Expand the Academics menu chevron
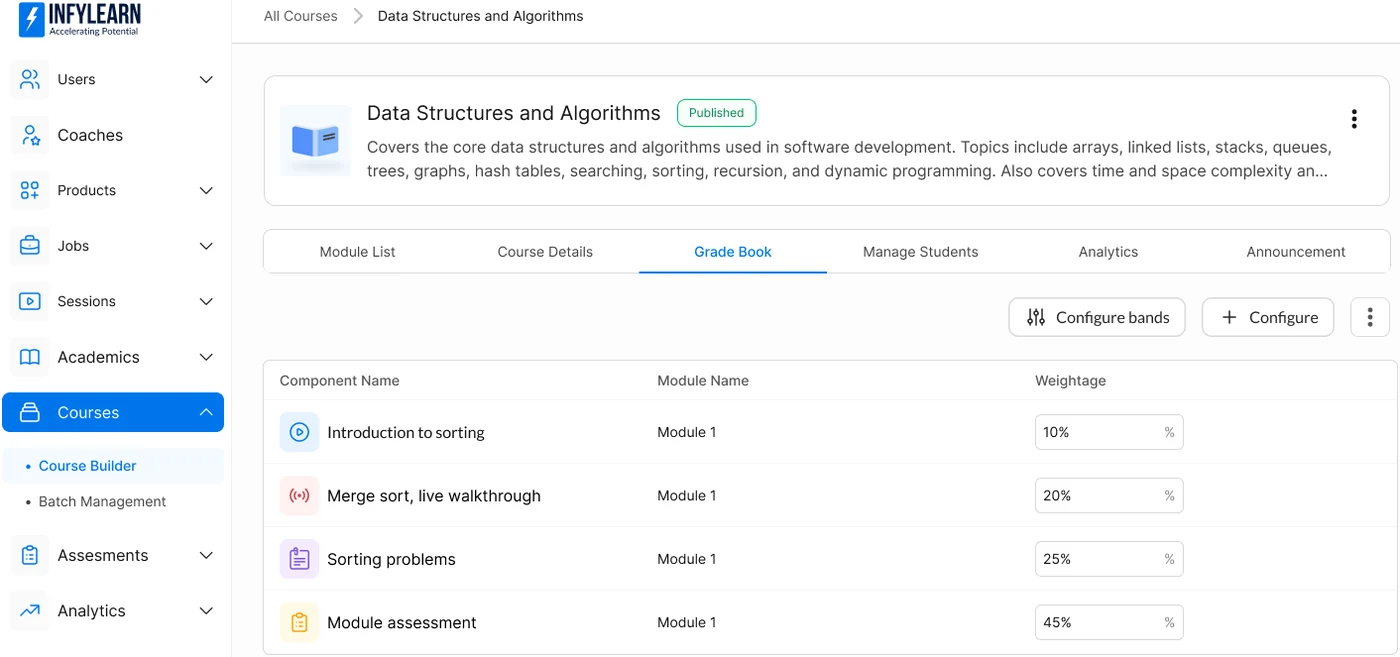1400x657 pixels. click(x=206, y=357)
